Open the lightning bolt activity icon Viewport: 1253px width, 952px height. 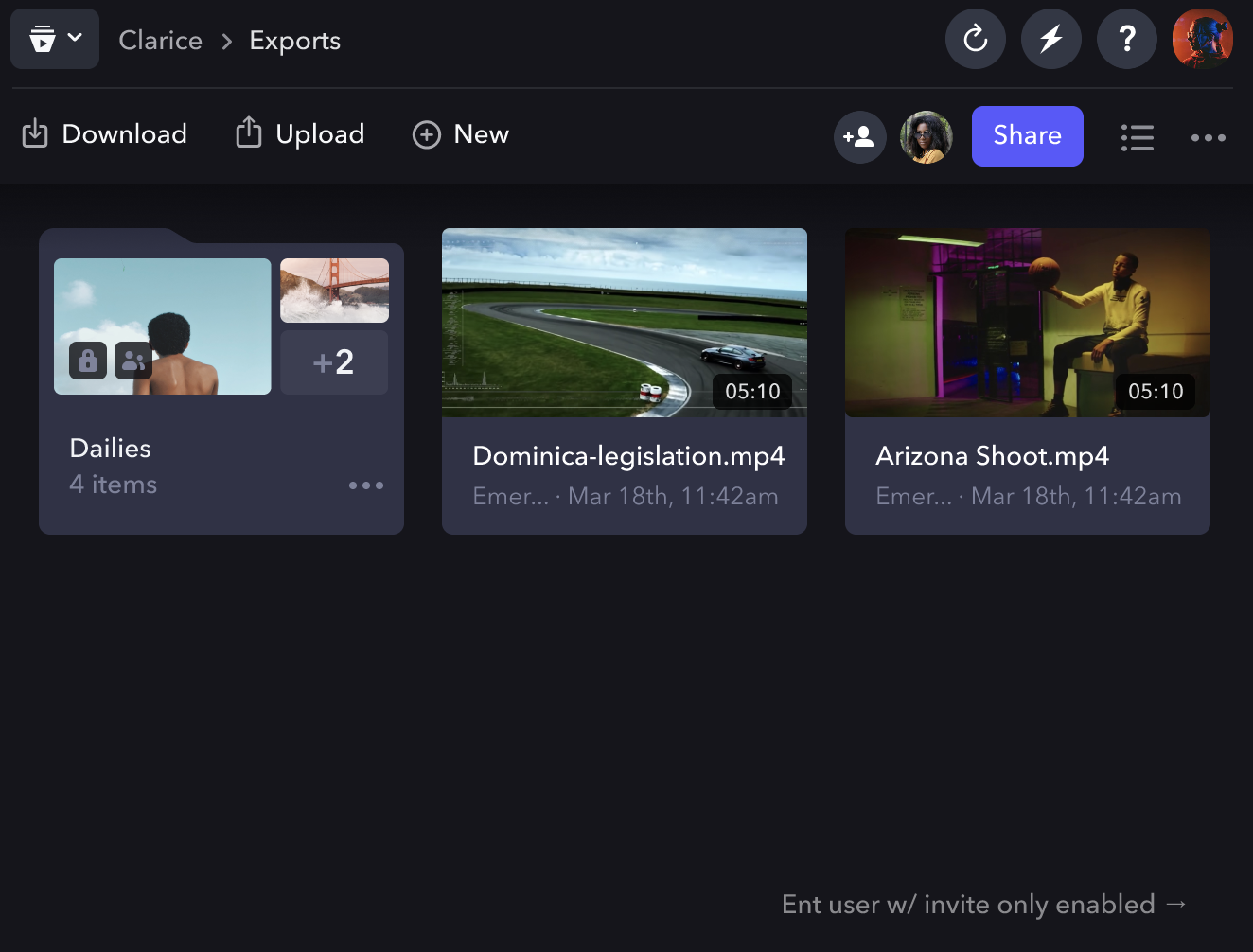pyautogui.click(x=1051, y=39)
